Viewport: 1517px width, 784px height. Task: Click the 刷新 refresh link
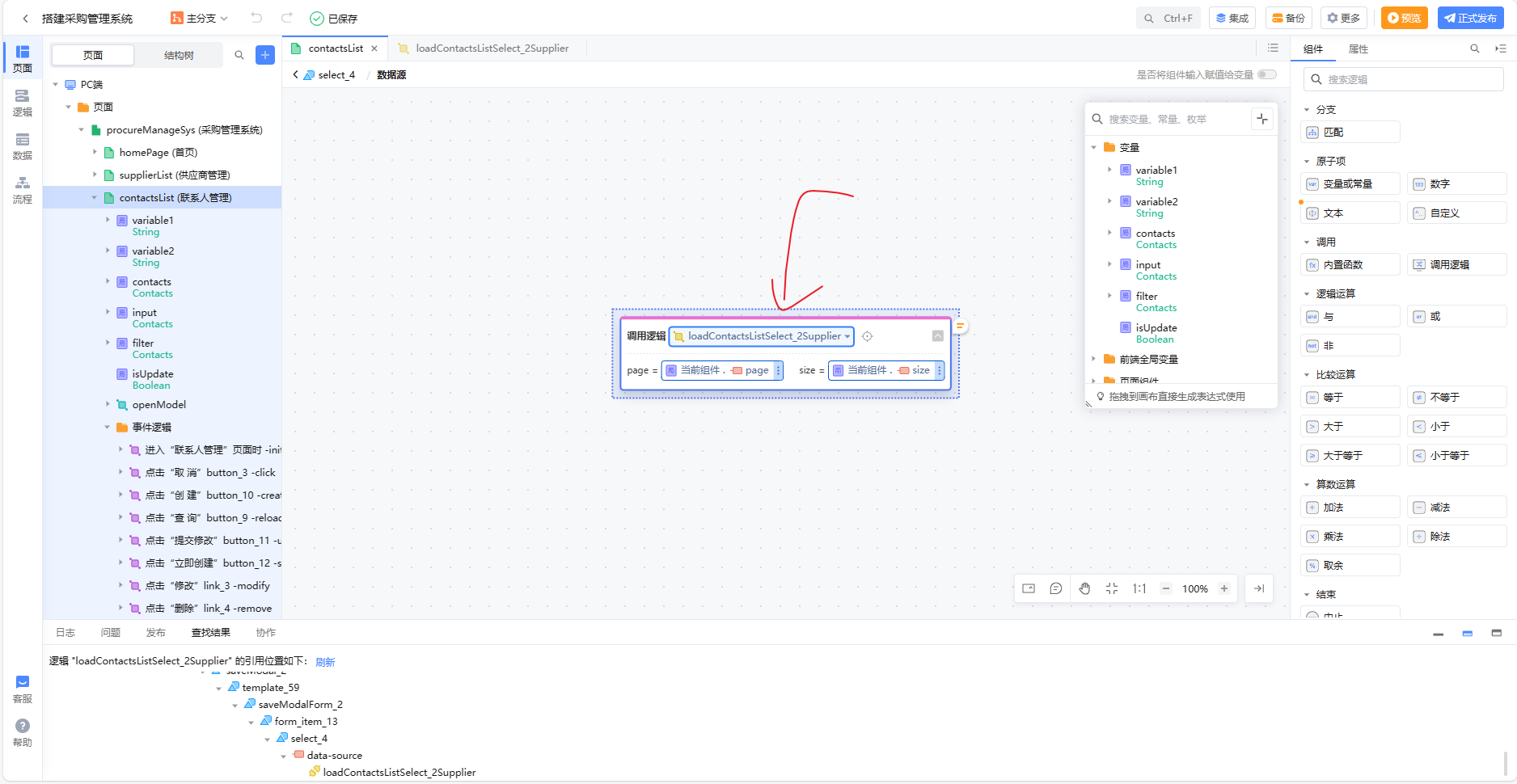(325, 662)
